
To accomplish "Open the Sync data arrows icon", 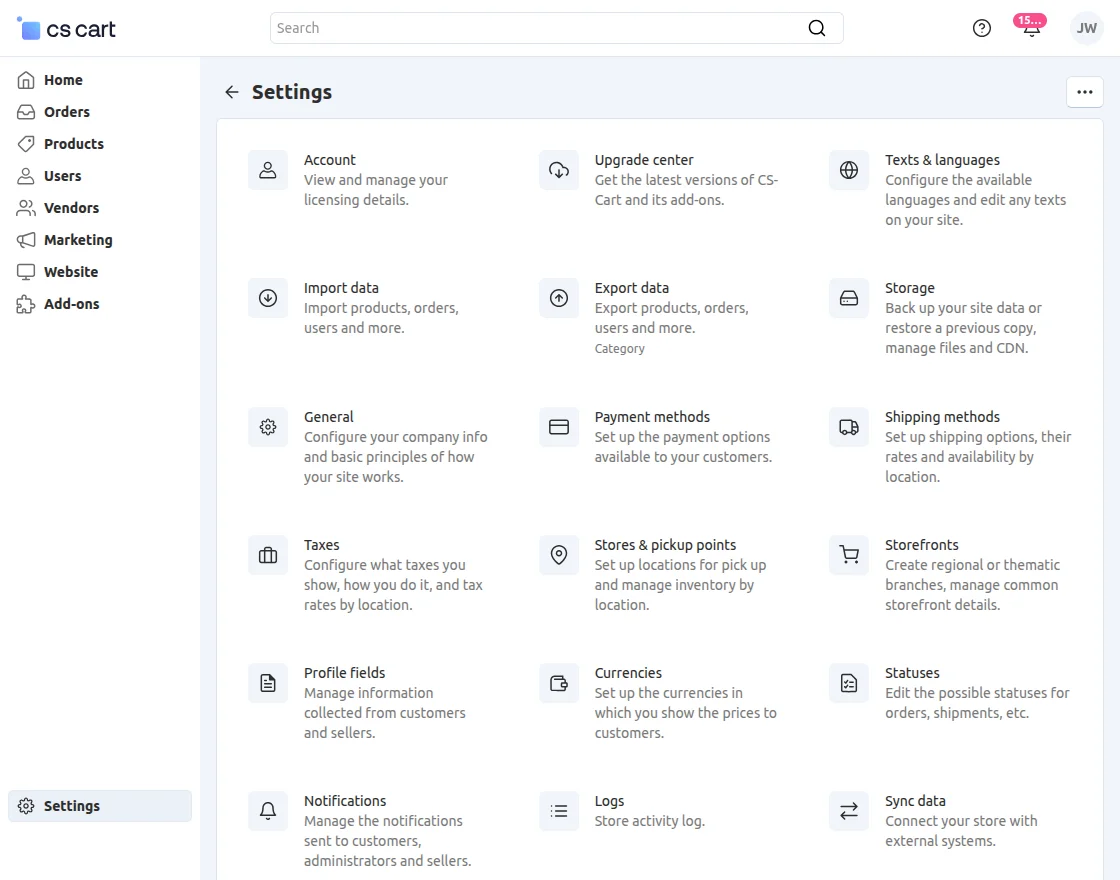I will tap(849, 811).
